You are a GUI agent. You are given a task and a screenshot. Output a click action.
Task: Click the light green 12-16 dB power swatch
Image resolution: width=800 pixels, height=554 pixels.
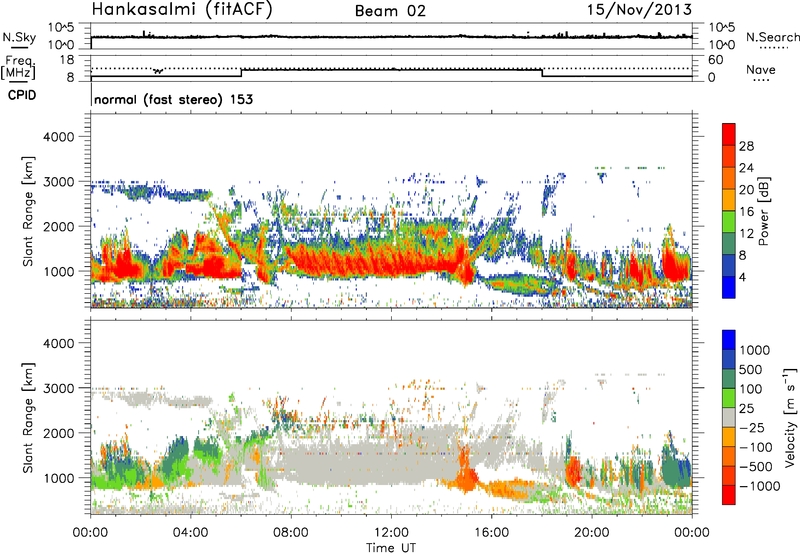click(729, 222)
